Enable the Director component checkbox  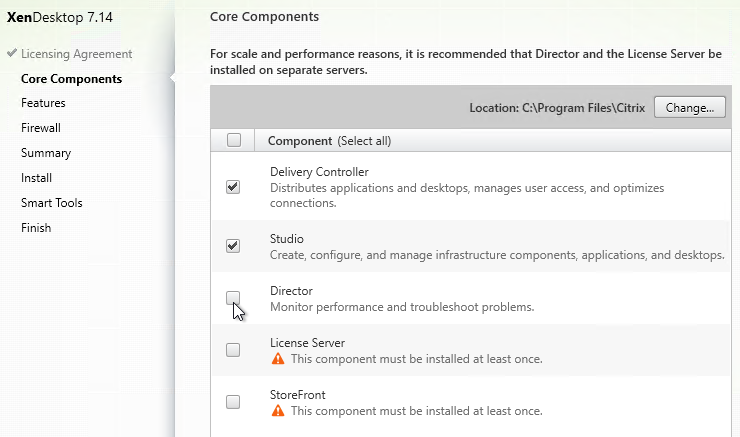point(233,298)
